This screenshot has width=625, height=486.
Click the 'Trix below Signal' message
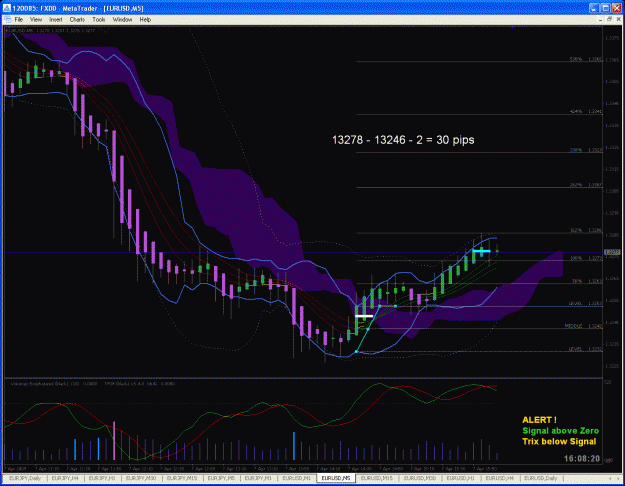coord(559,442)
